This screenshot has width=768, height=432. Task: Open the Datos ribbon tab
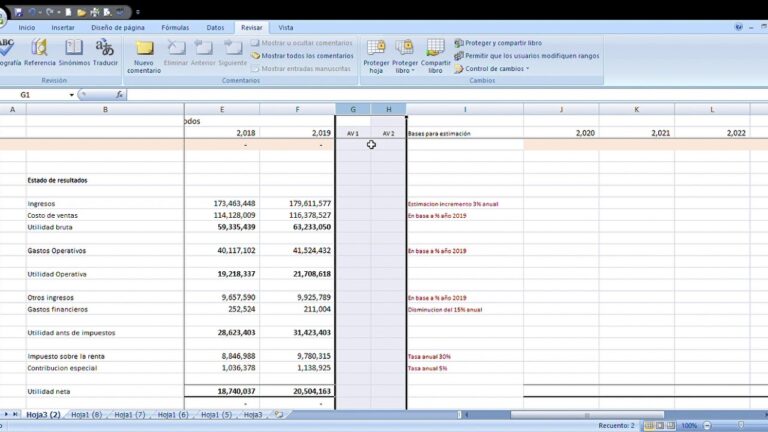click(215, 27)
